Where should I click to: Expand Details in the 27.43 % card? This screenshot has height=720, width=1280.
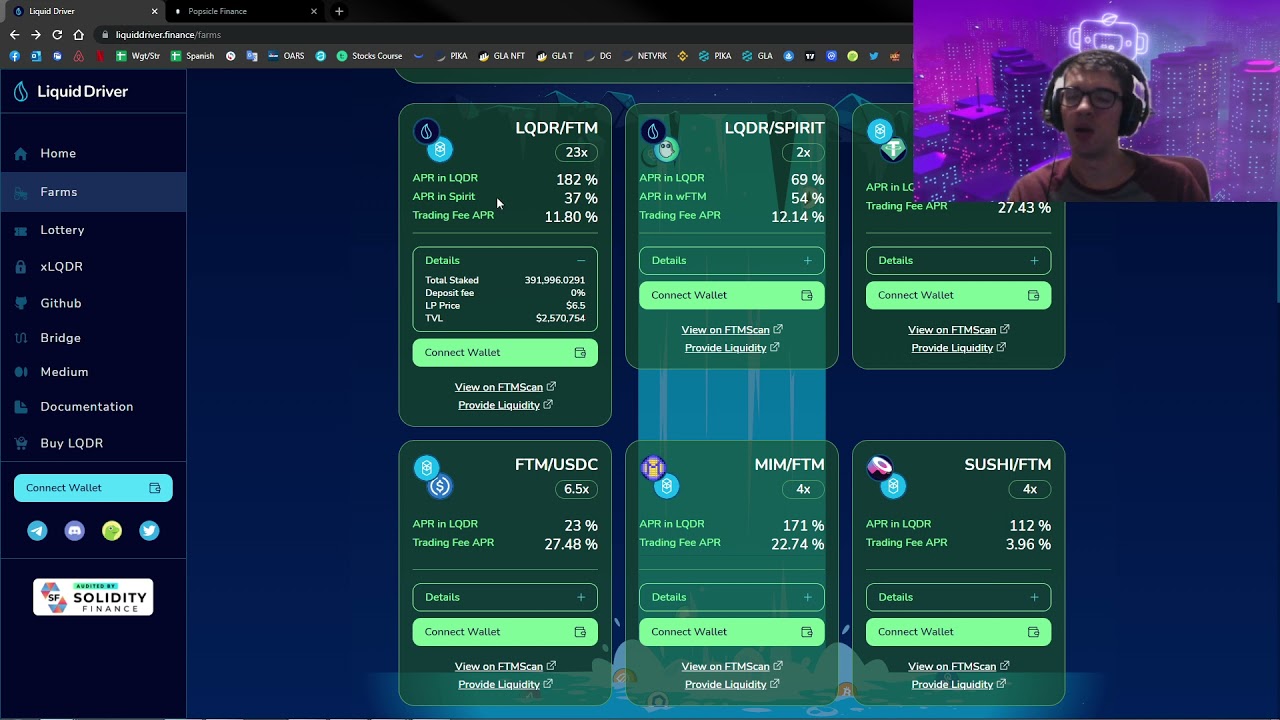coord(958,260)
